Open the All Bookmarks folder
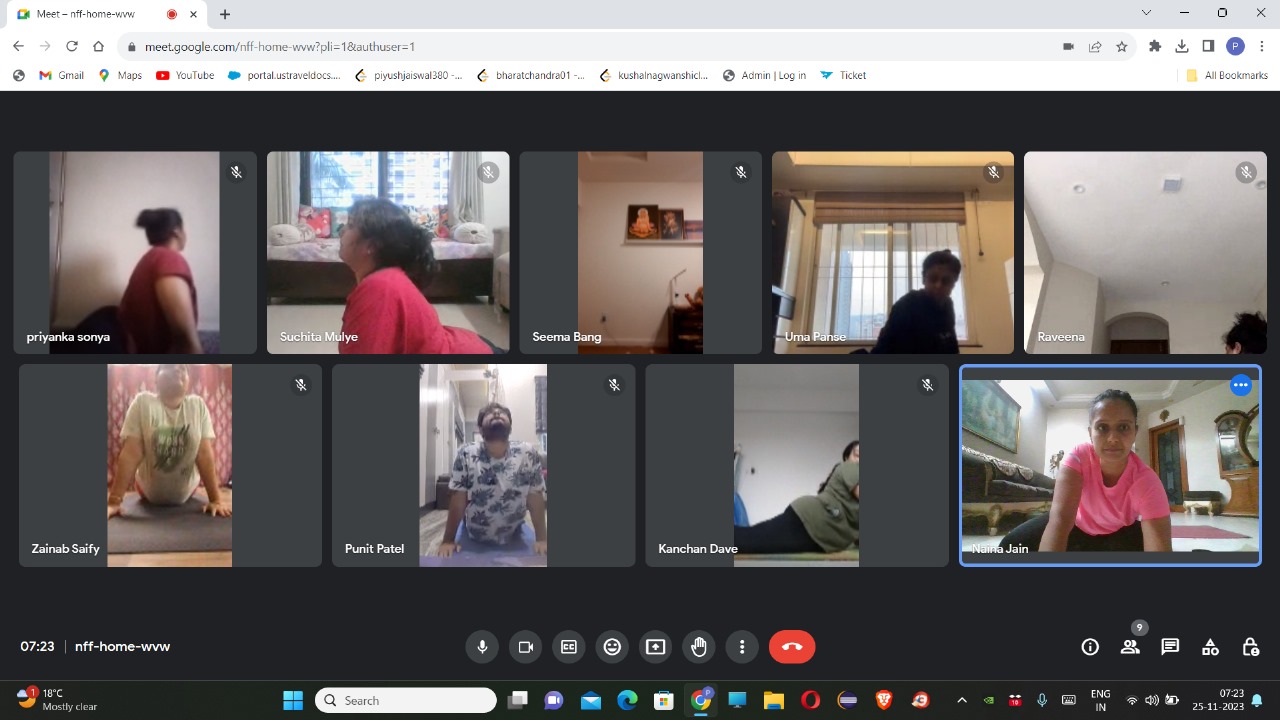 point(1227,75)
